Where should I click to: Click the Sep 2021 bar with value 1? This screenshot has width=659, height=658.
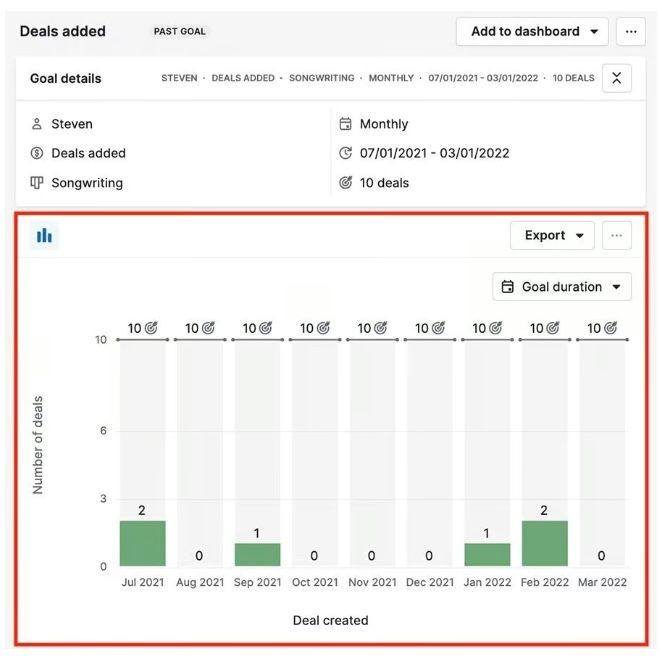[x=257, y=555]
